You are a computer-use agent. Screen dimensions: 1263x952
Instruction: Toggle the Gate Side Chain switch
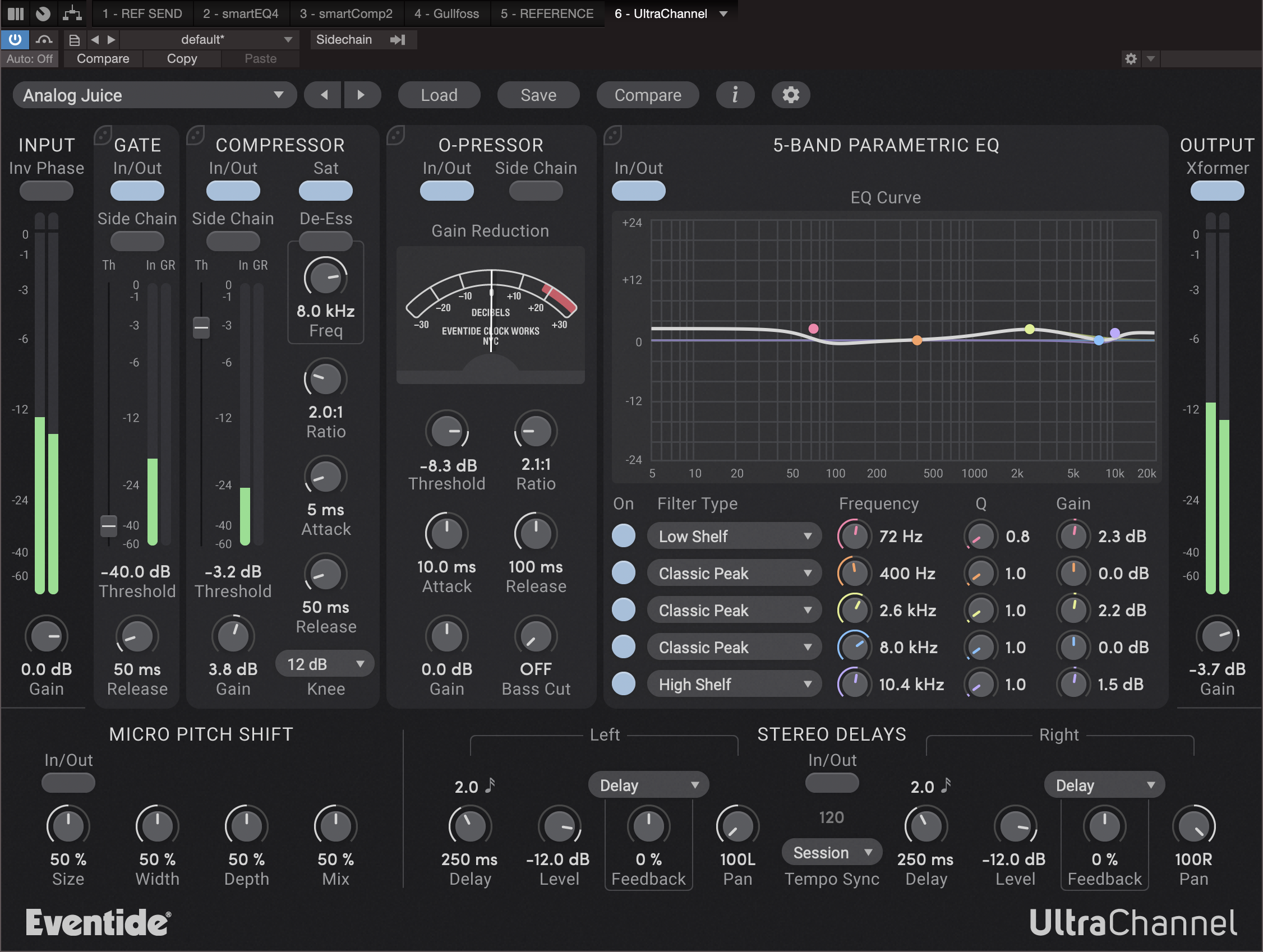tap(137, 241)
